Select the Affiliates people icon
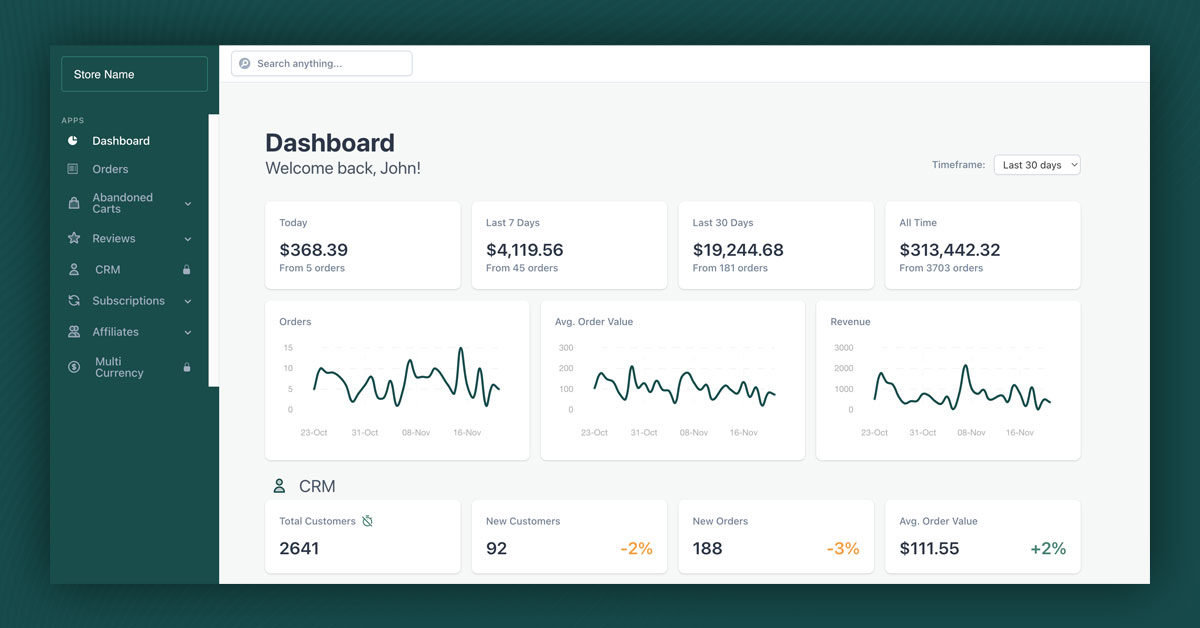Viewport: 1200px width, 628px height. click(73, 331)
